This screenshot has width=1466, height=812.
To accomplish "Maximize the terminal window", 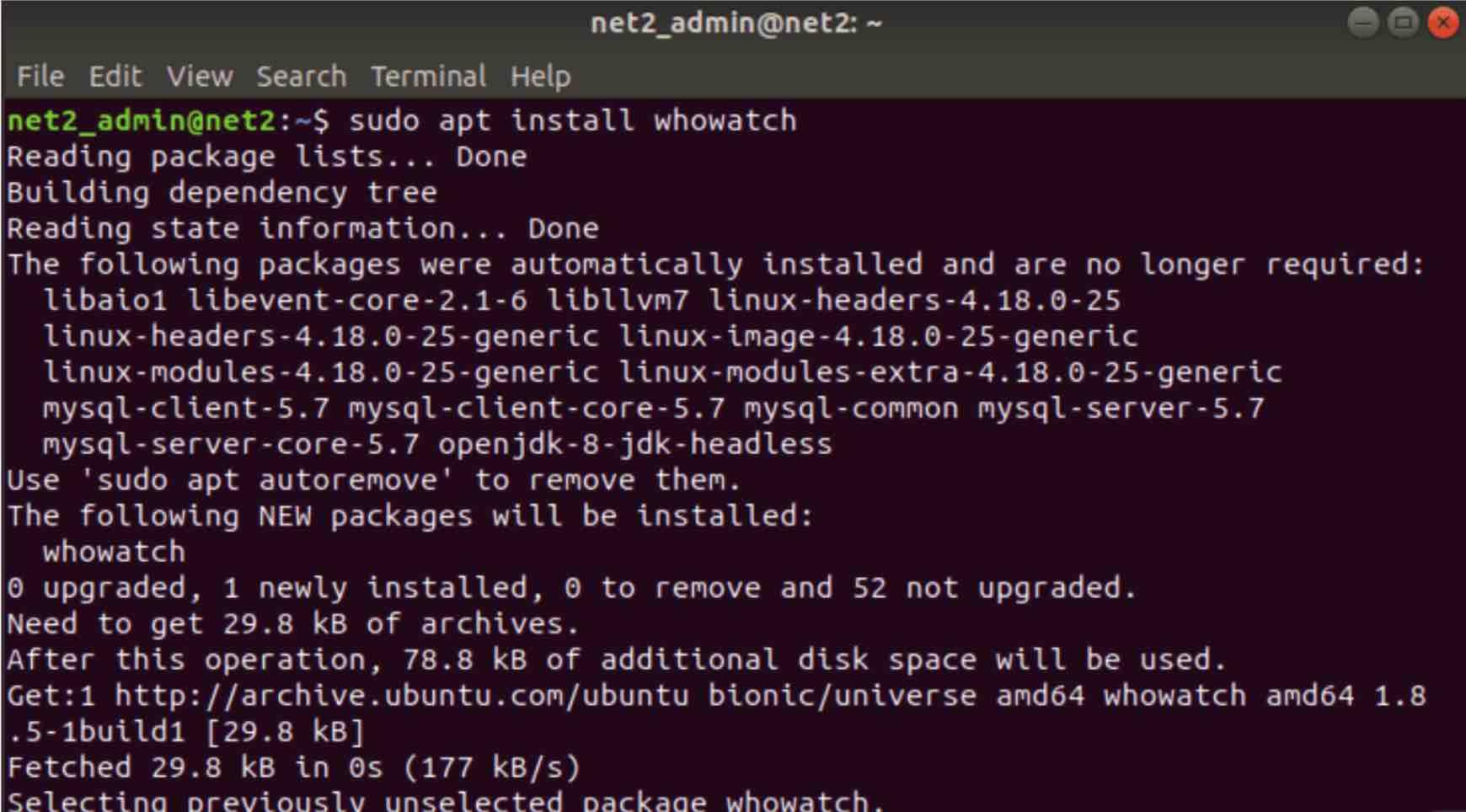I will 1403,23.
